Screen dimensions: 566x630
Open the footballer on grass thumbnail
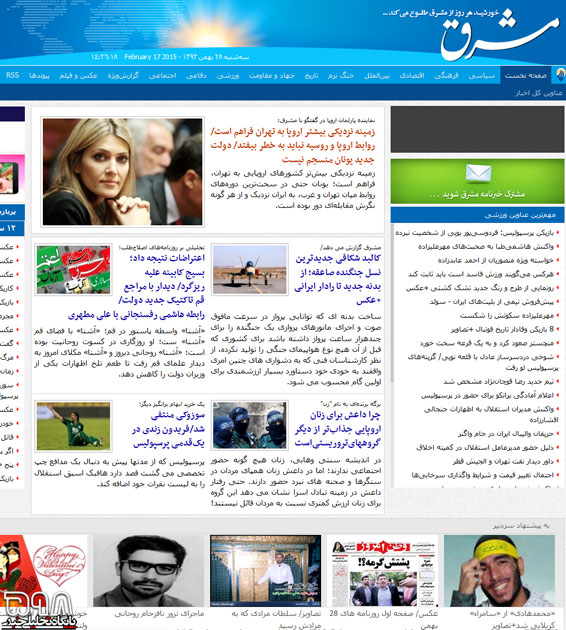tap(73, 425)
